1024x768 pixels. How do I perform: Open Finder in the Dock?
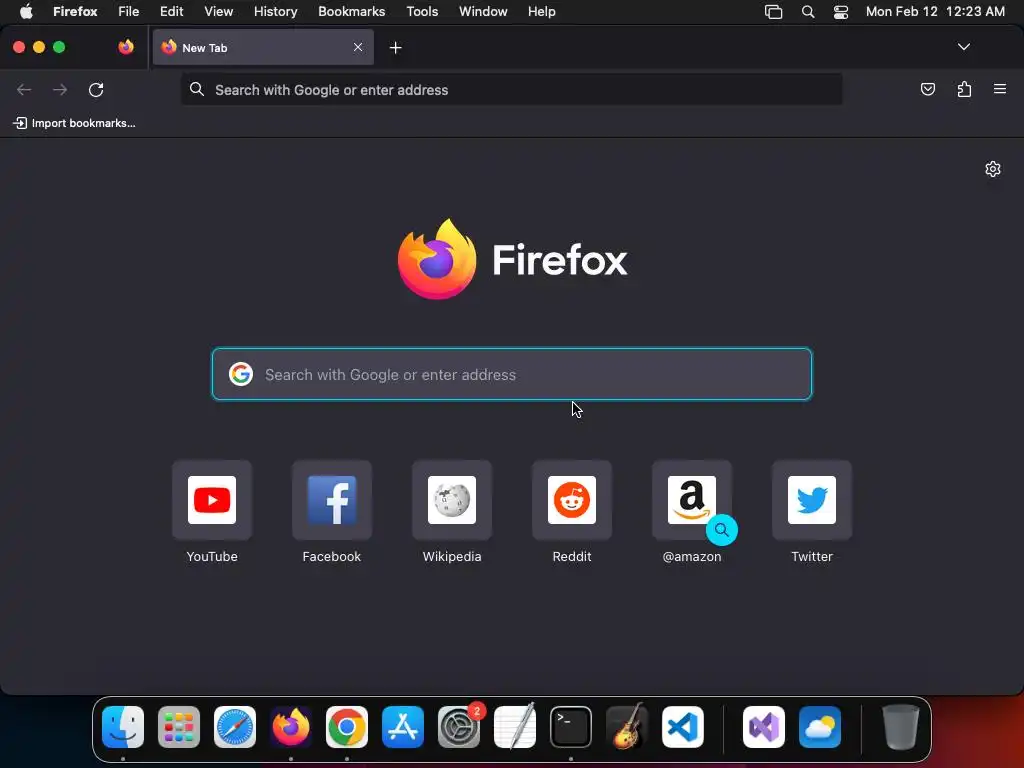(123, 727)
